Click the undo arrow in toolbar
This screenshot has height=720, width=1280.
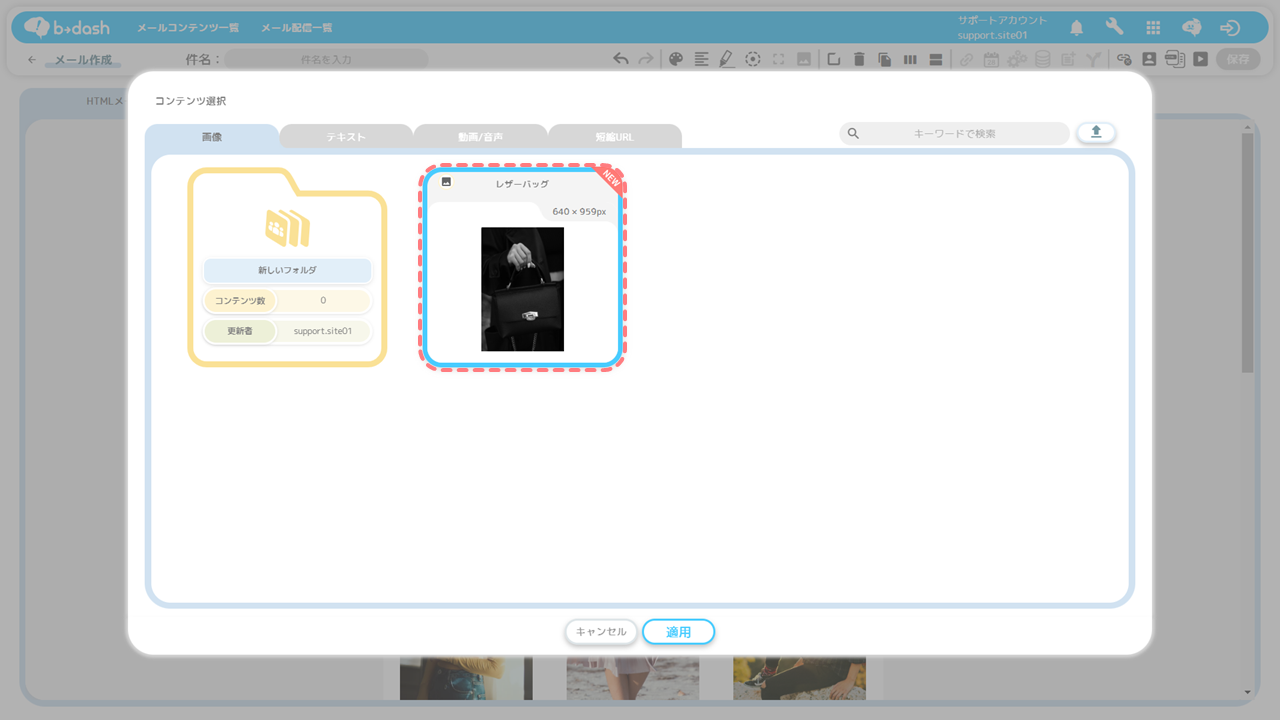click(621, 59)
